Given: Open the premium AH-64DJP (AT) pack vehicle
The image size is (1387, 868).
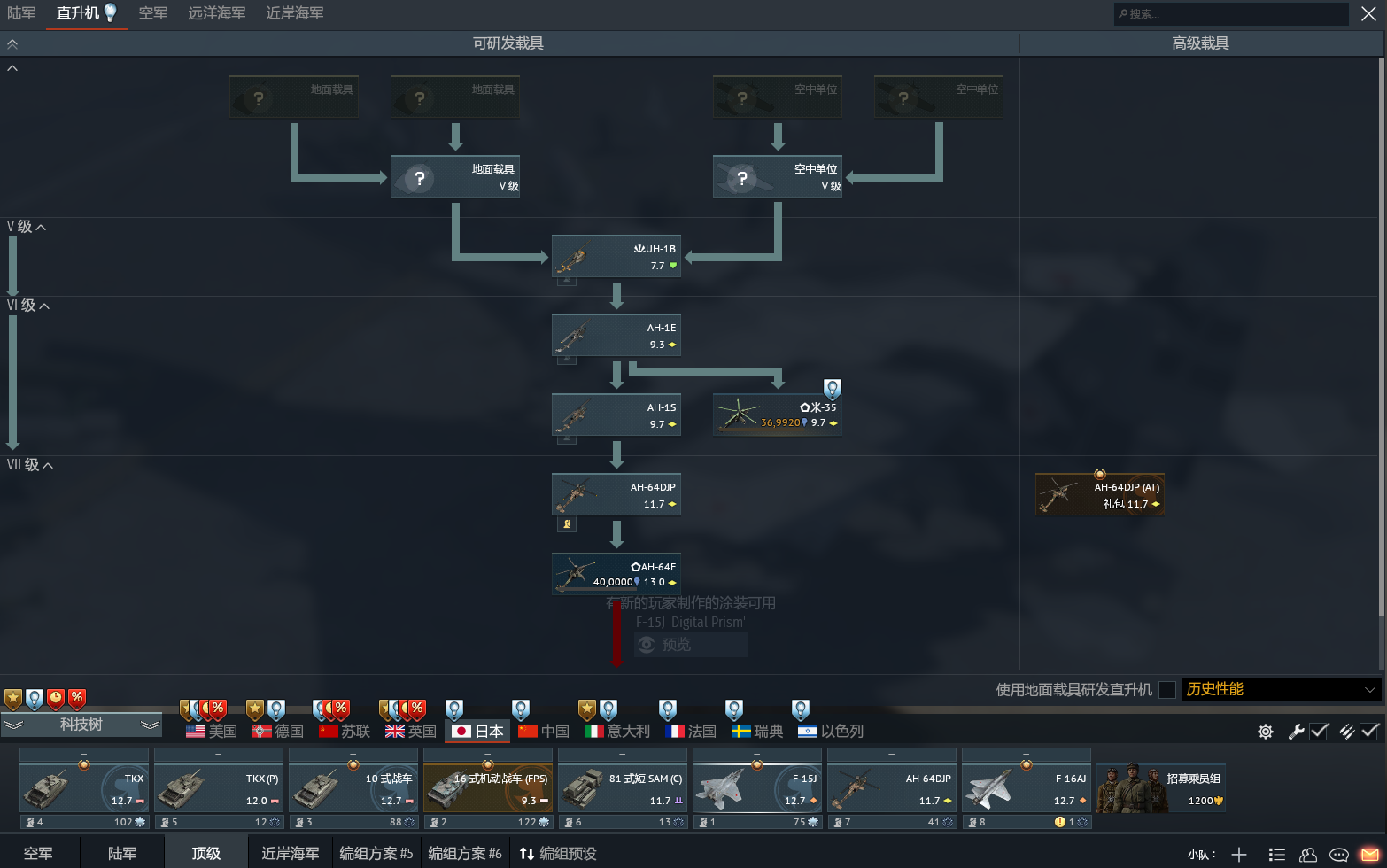Looking at the screenshot, I should coord(1100,494).
